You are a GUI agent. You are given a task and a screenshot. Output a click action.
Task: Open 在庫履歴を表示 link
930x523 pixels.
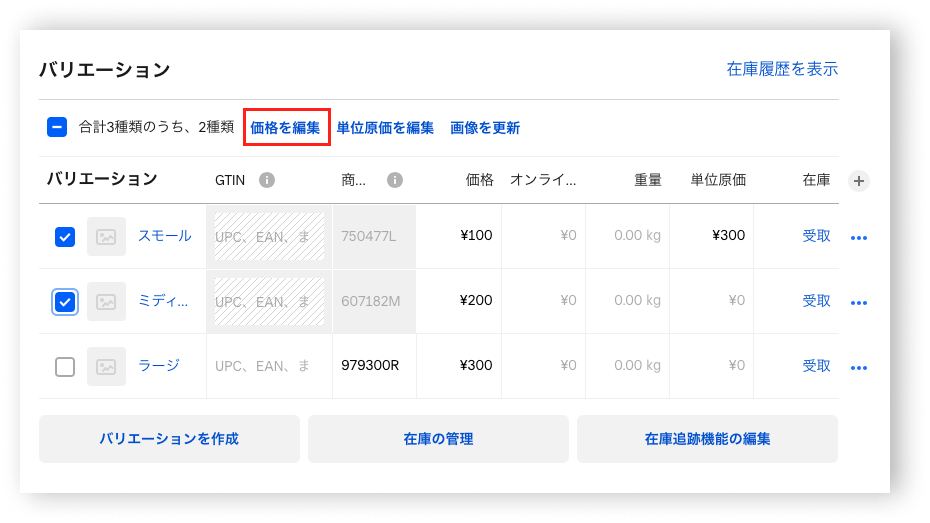point(782,69)
